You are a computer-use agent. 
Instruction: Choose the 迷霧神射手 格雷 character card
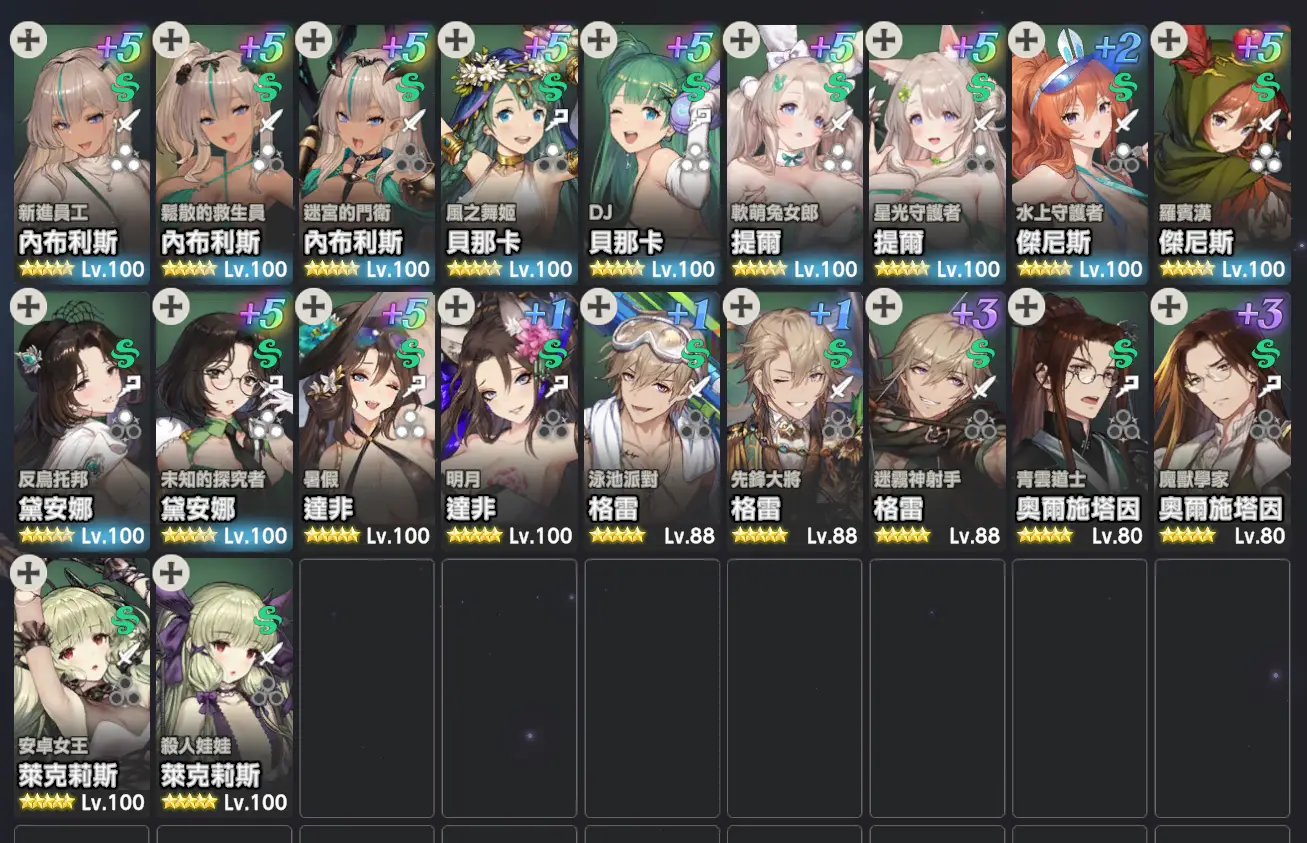tap(937, 421)
